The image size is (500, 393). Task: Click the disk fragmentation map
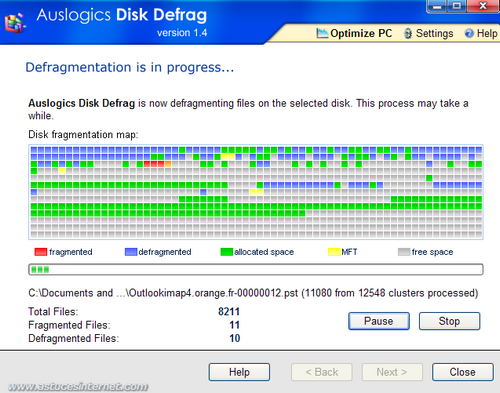click(x=256, y=192)
